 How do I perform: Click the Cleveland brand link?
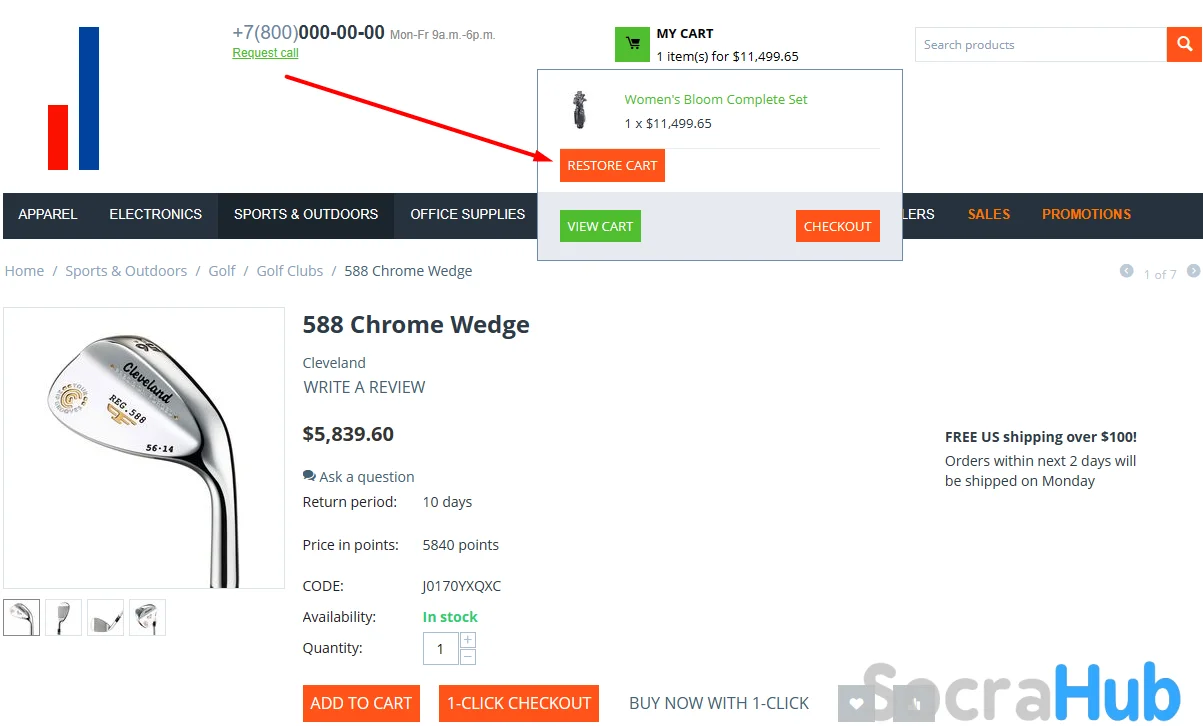point(334,363)
